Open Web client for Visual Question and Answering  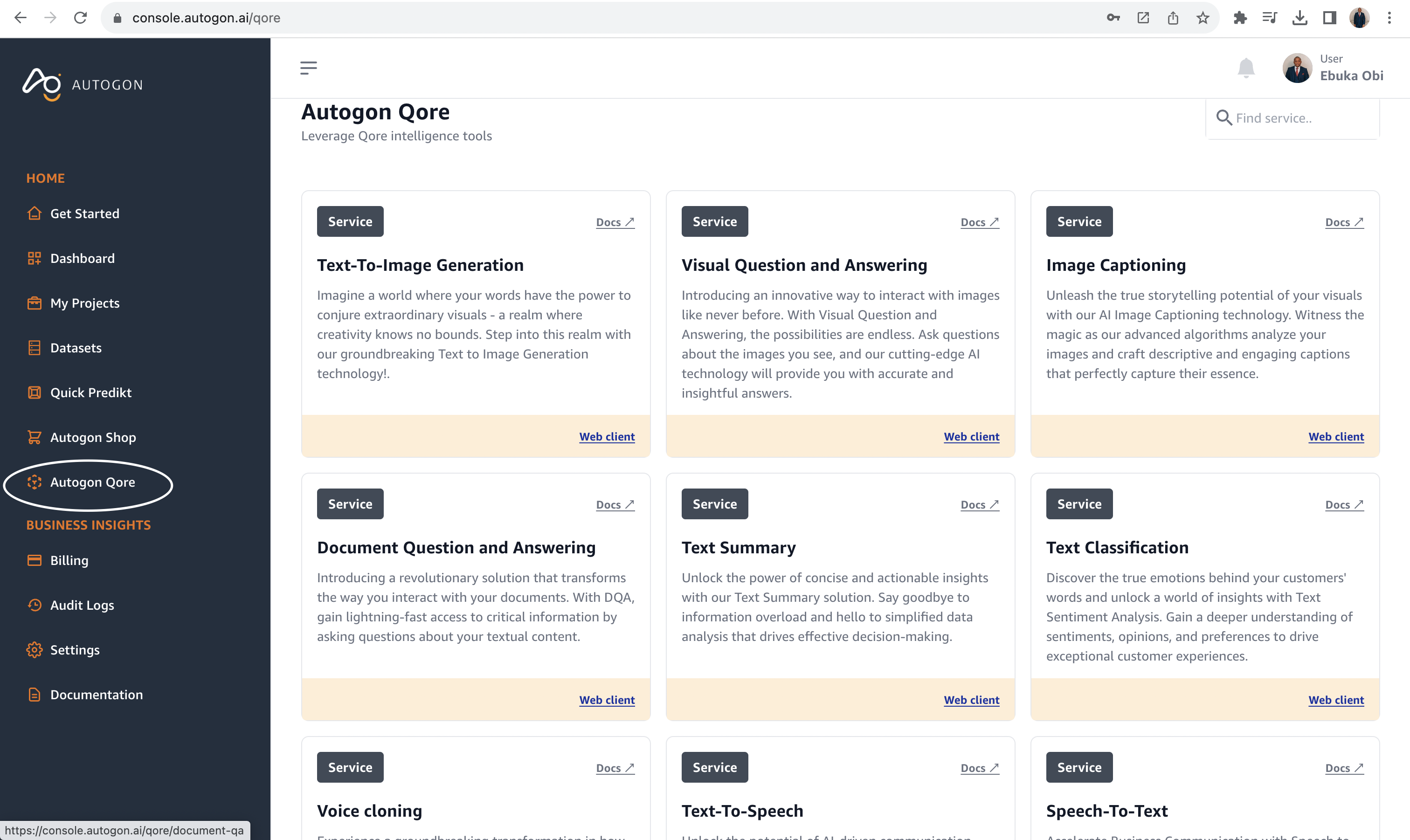[971, 436]
